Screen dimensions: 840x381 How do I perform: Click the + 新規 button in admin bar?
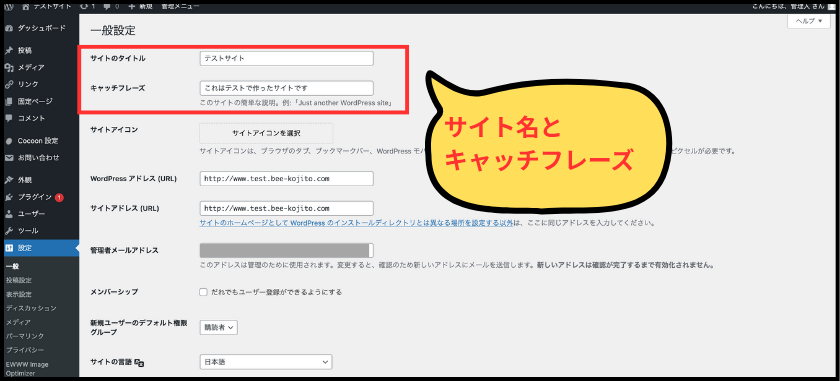tap(140, 7)
